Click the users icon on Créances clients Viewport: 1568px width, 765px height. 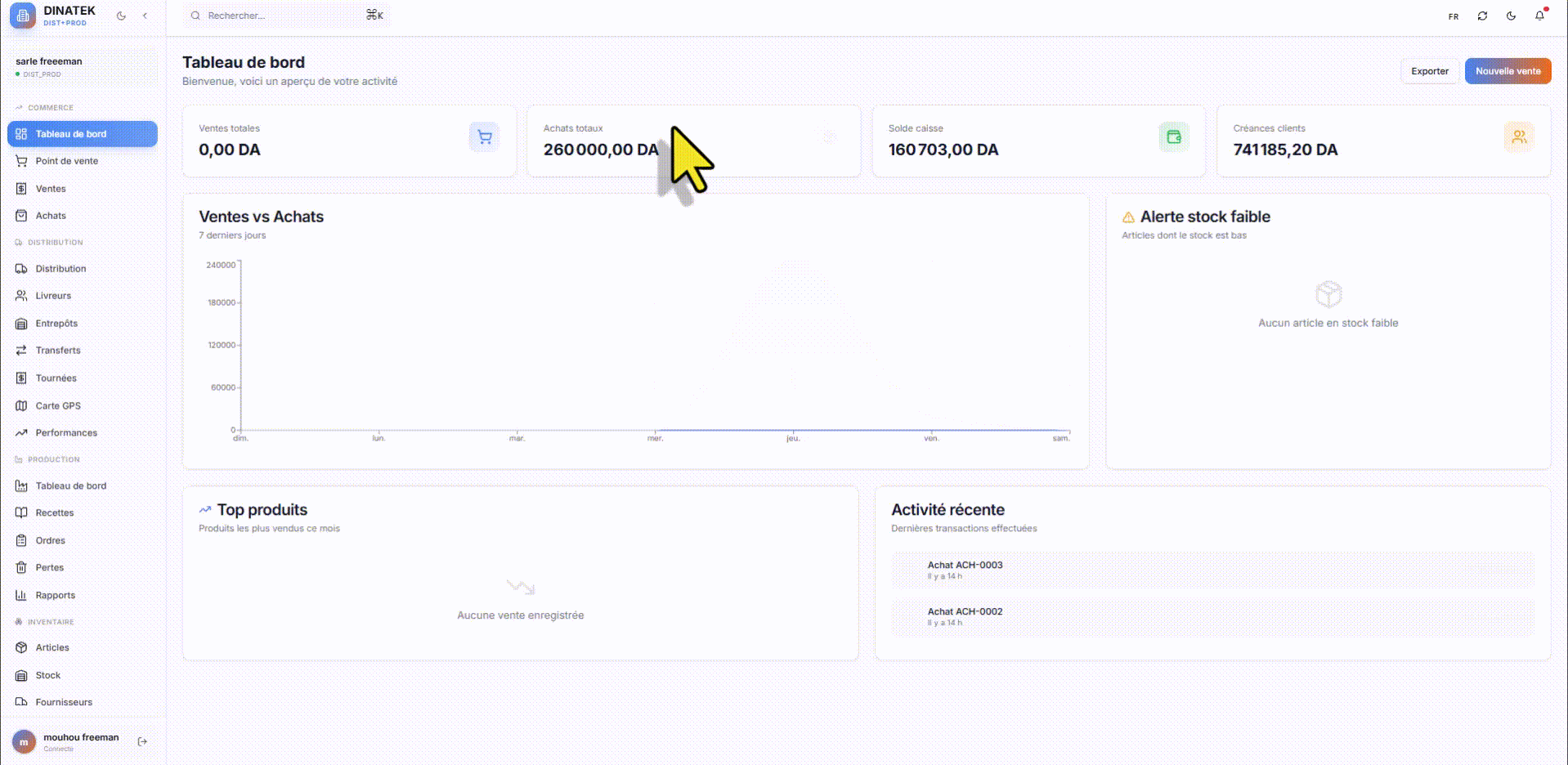pos(1518,137)
